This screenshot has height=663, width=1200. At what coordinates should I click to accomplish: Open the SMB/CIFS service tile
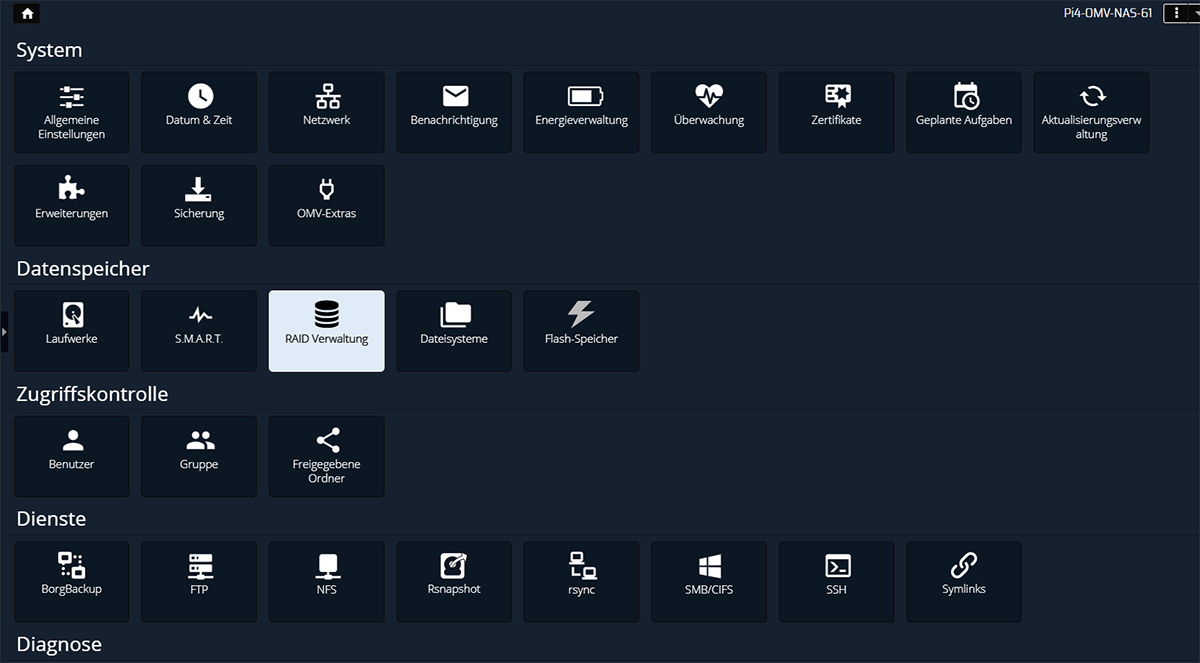coord(709,581)
